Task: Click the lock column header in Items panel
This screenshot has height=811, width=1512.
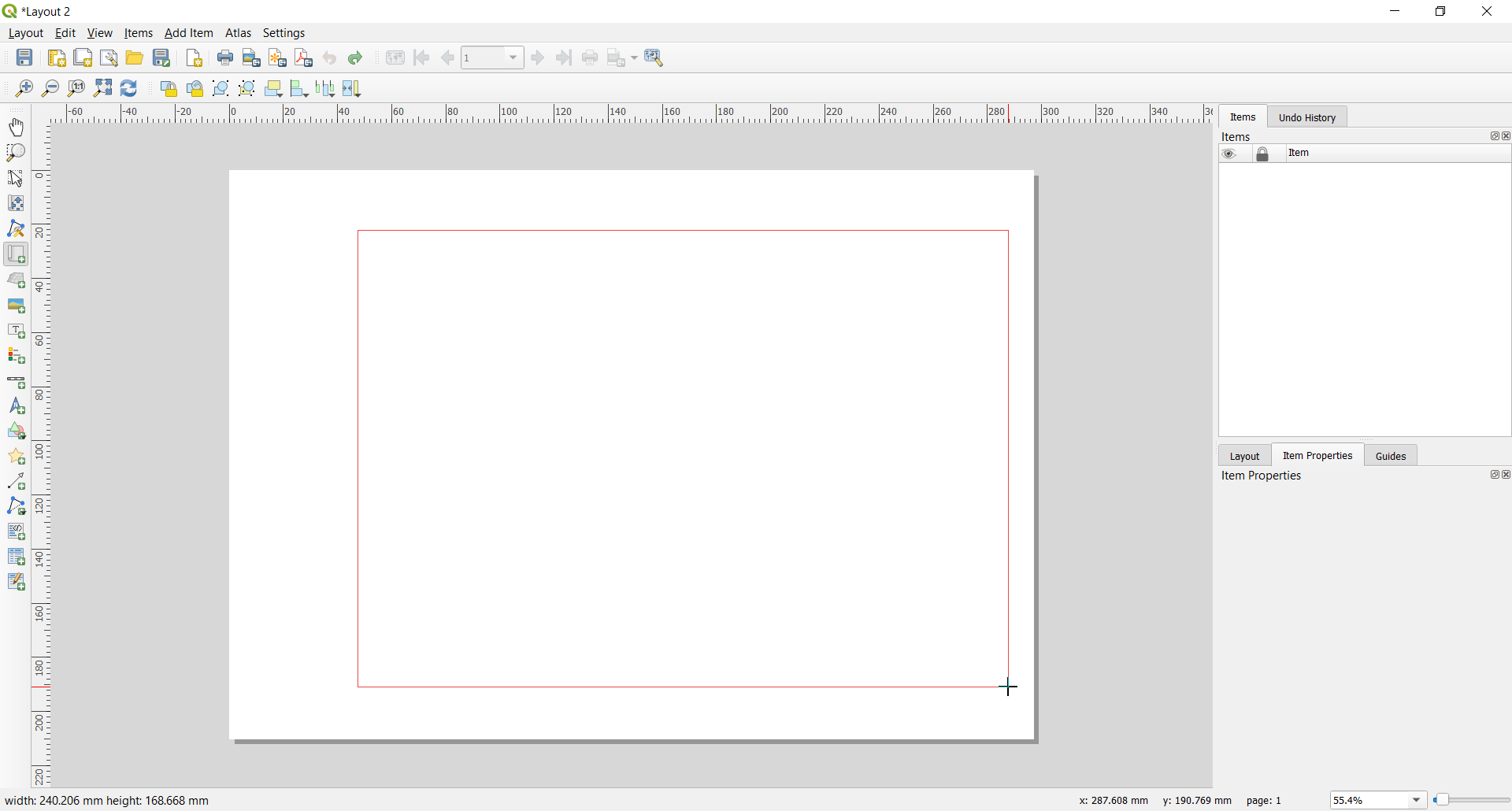Action: coord(1263,154)
